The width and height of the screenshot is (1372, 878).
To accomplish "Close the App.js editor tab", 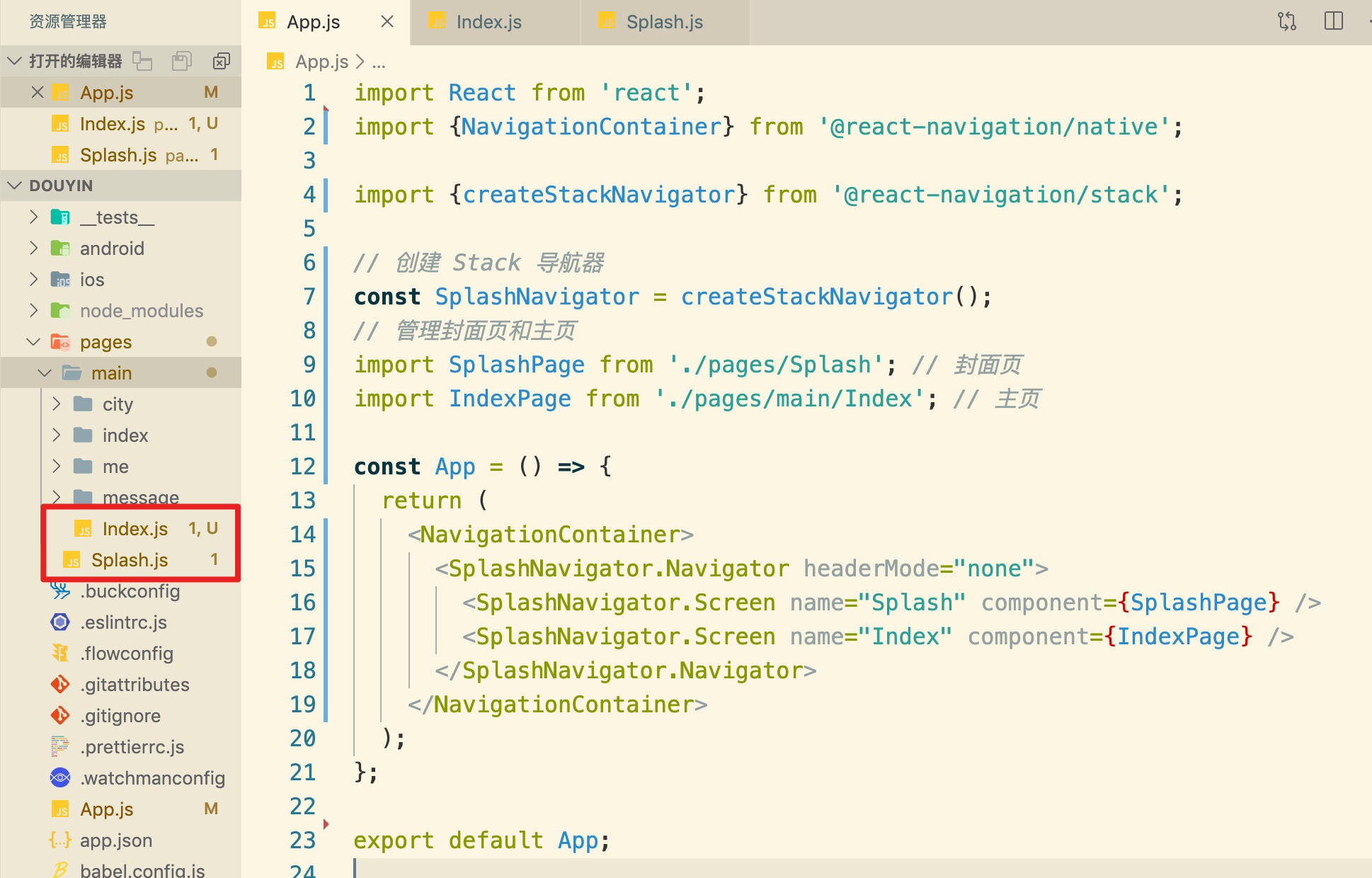I will click(387, 22).
